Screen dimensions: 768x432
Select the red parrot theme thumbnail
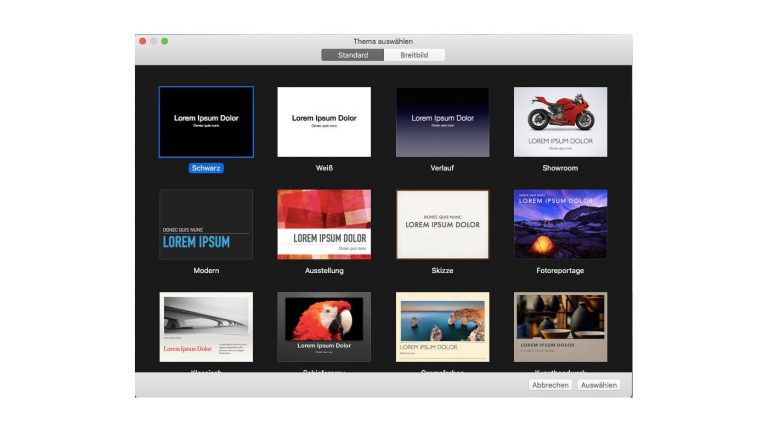pos(324,327)
